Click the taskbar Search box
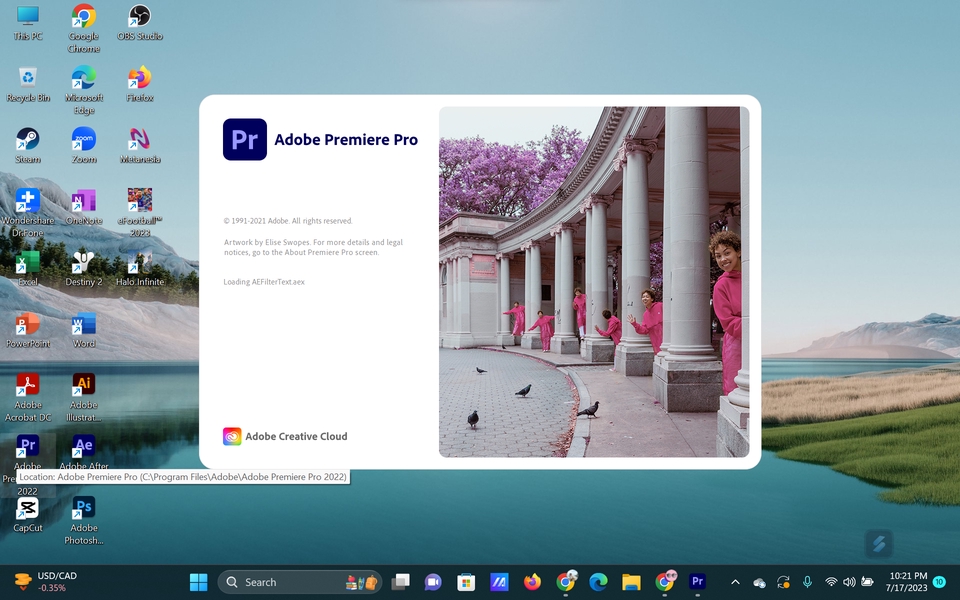The width and height of the screenshot is (960, 600). coord(300,582)
